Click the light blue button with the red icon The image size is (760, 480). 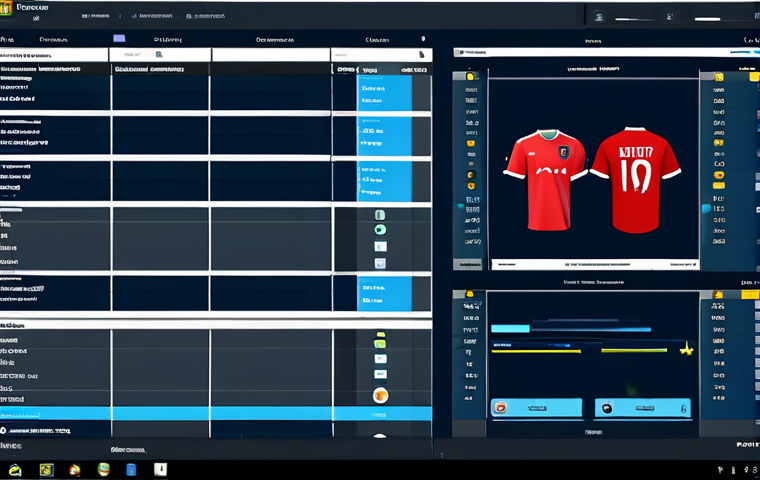536,408
